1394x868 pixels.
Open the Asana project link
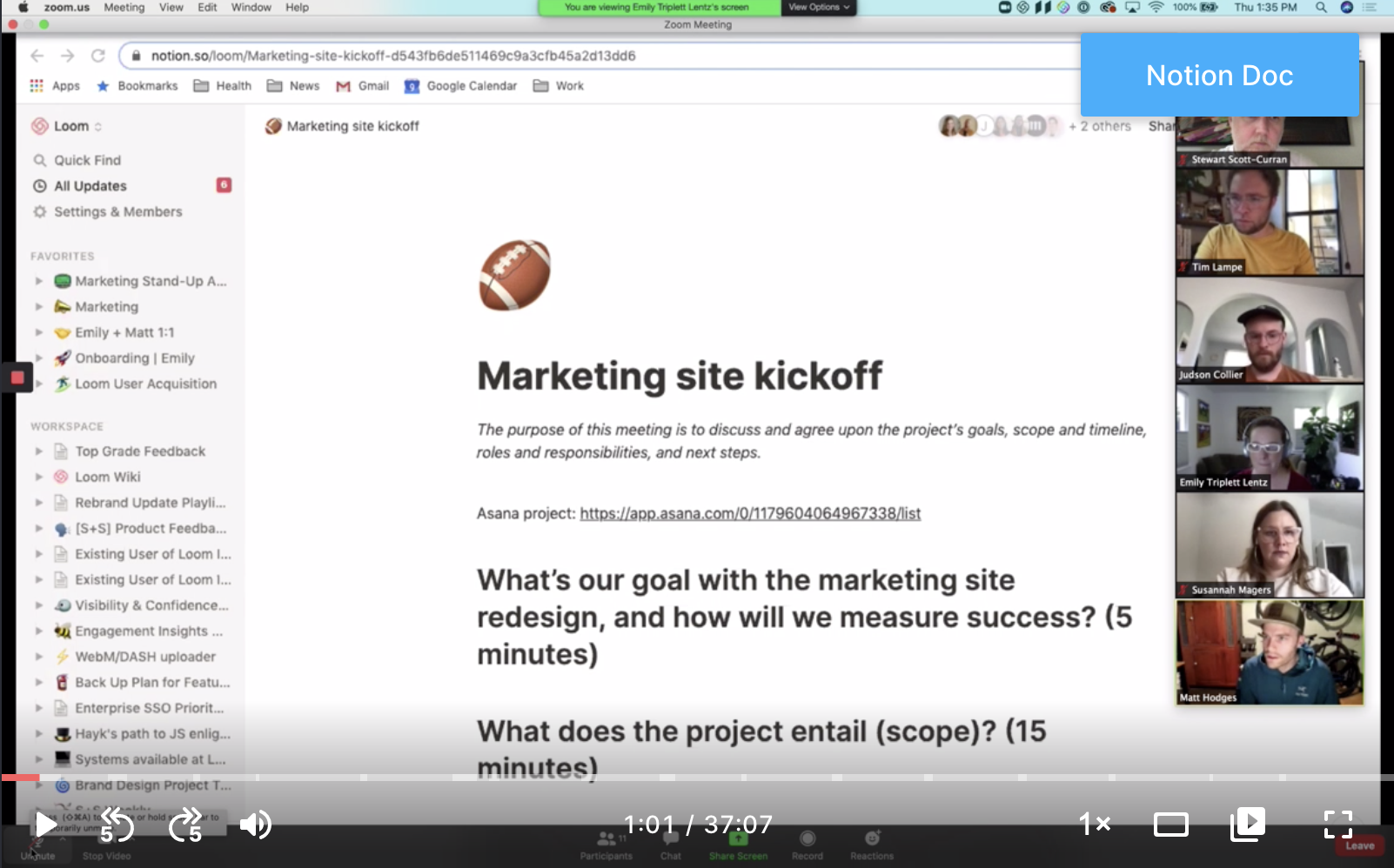click(x=750, y=513)
